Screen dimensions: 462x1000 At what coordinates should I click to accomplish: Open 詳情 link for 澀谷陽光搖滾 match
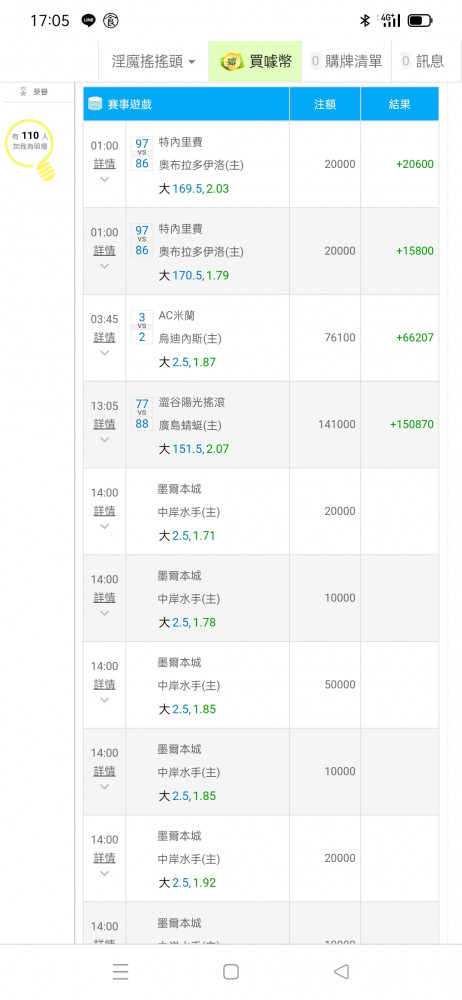pyautogui.click(x=105, y=423)
